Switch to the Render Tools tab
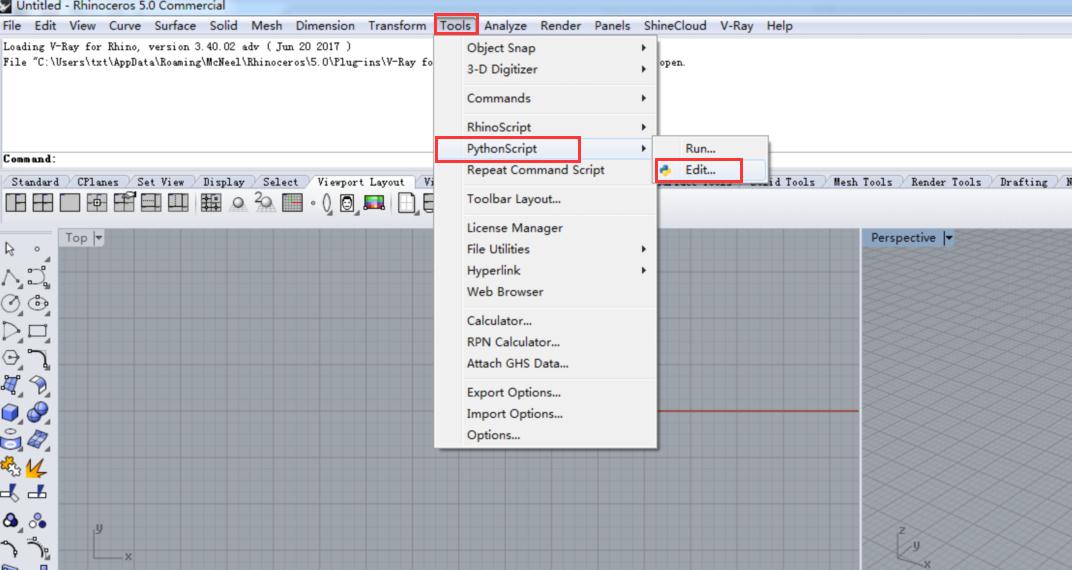The width and height of the screenshot is (1072, 570). [x=946, y=182]
